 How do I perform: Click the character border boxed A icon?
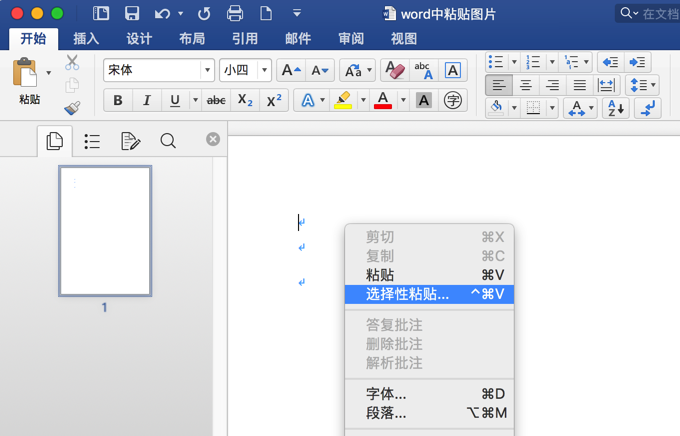coord(453,70)
